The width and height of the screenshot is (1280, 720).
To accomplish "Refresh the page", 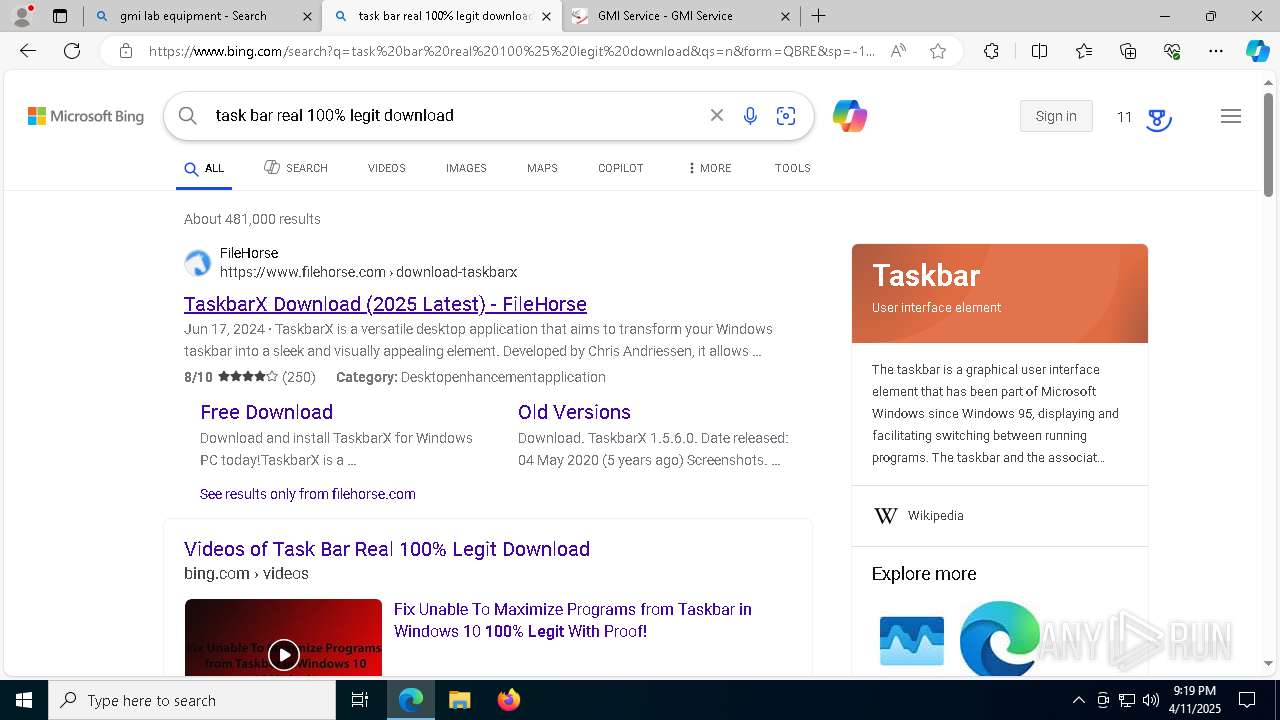I will [72, 51].
